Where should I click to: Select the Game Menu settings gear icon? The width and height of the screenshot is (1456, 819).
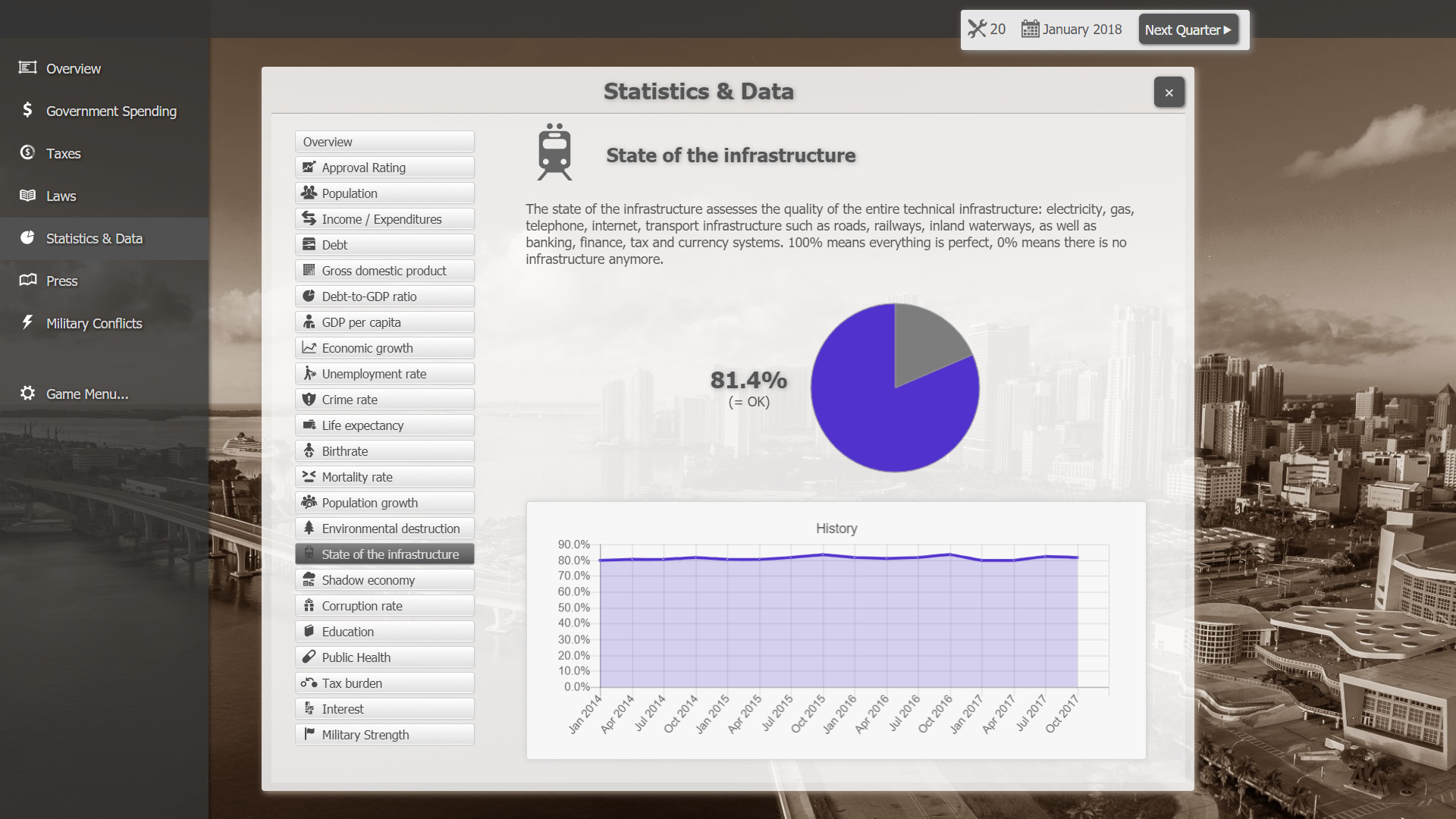click(x=27, y=392)
